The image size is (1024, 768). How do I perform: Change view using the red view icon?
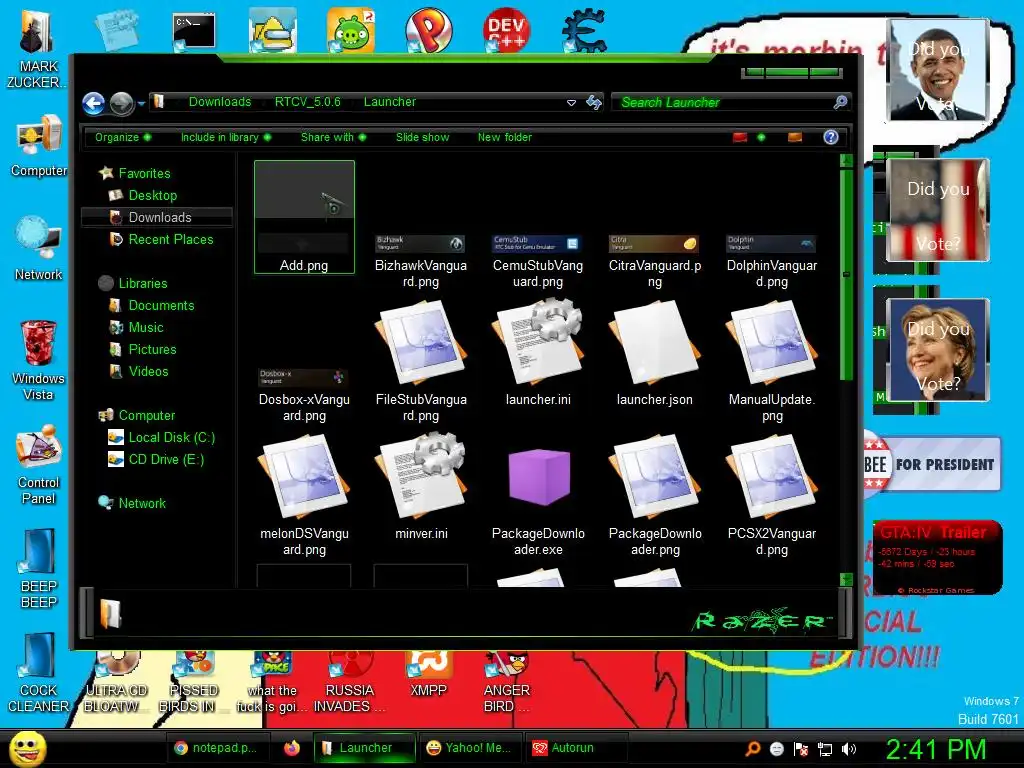tap(740, 137)
